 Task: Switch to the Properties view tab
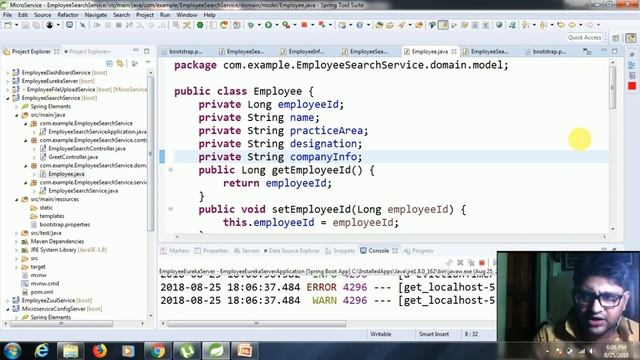211,251
